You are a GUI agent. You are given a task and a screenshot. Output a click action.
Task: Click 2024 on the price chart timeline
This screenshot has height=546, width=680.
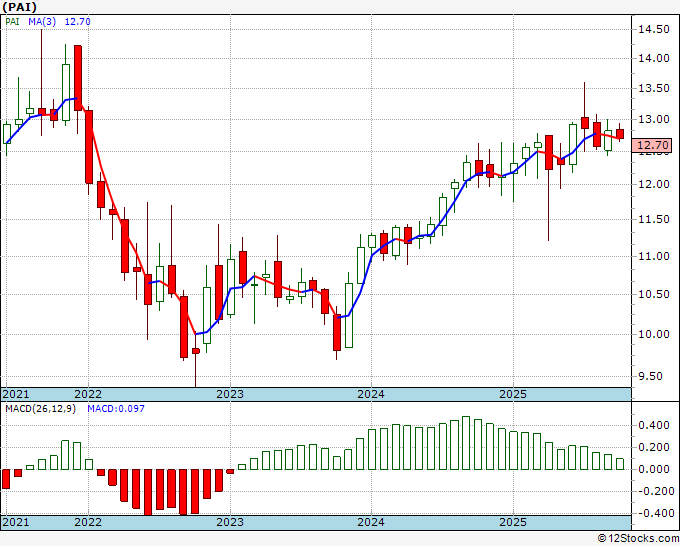click(371, 394)
